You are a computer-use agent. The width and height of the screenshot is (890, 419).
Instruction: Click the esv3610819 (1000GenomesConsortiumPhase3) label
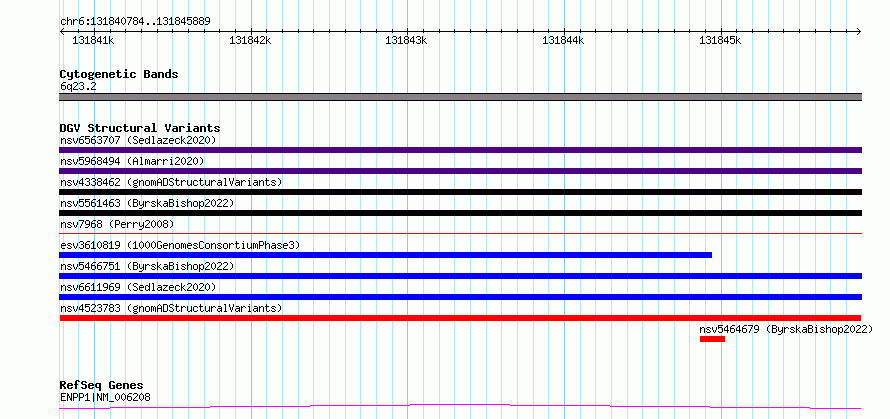coord(180,245)
